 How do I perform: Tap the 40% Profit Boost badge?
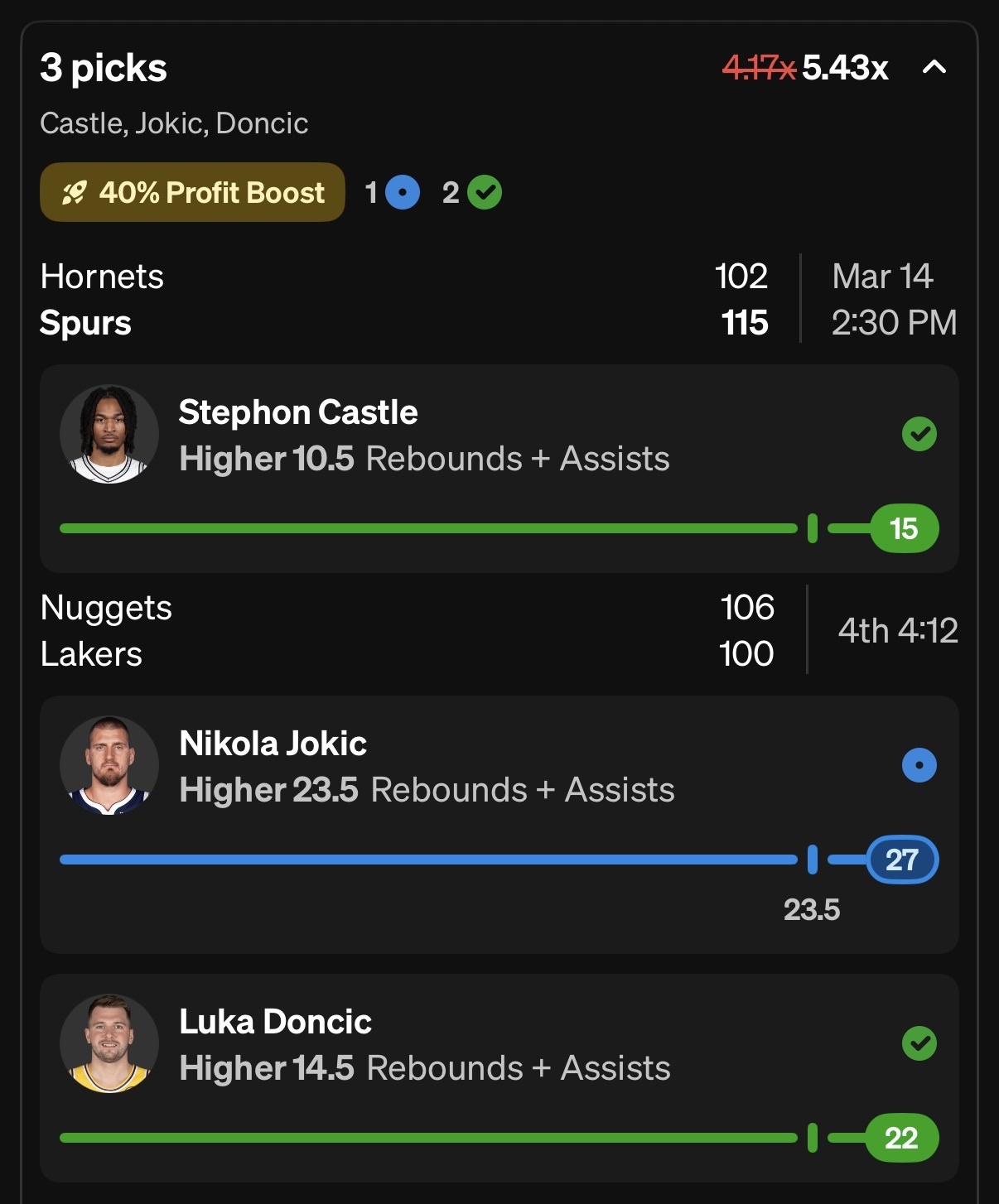tap(192, 192)
